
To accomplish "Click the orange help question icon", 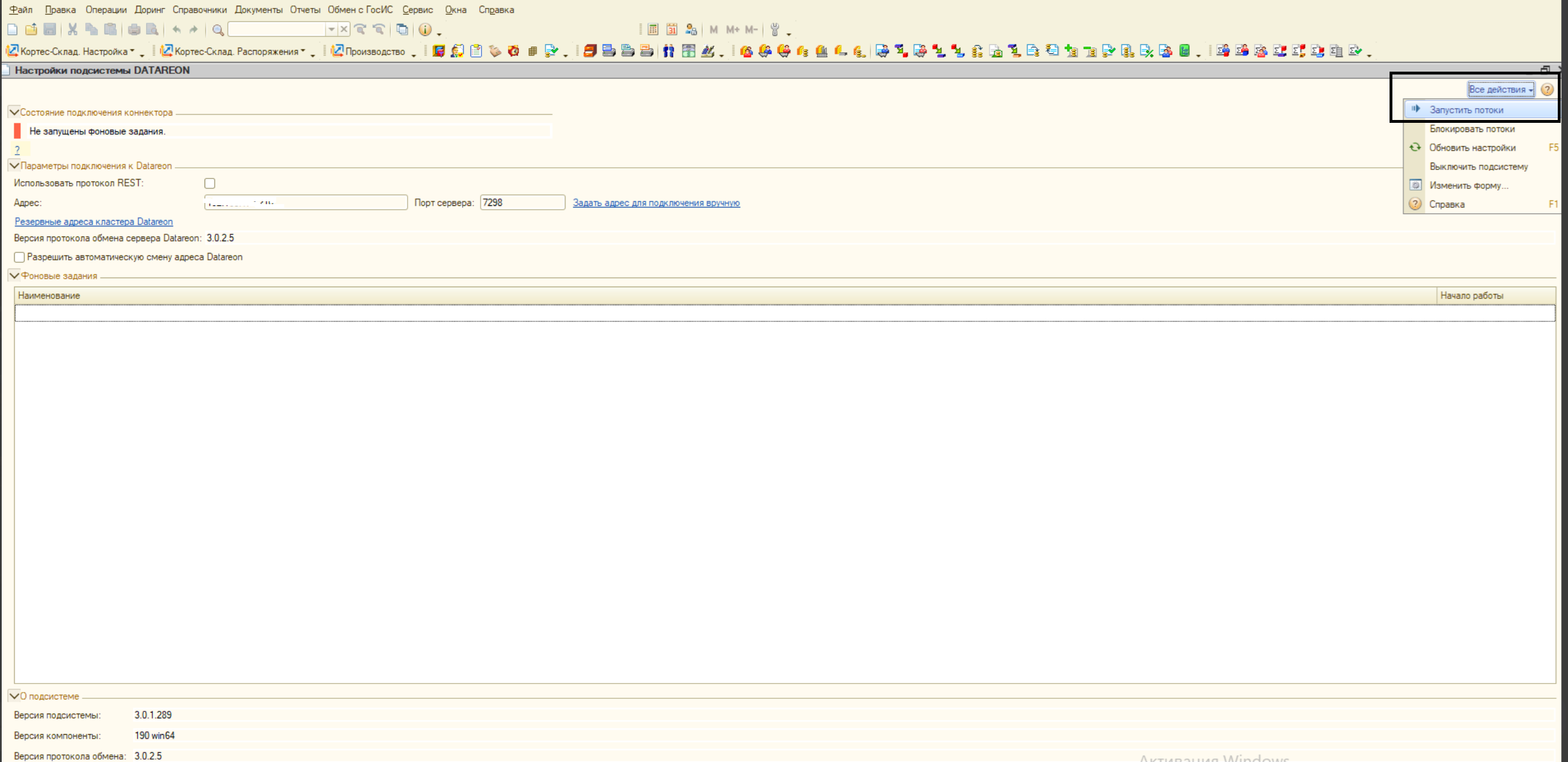I will [x=1547, y=89].
